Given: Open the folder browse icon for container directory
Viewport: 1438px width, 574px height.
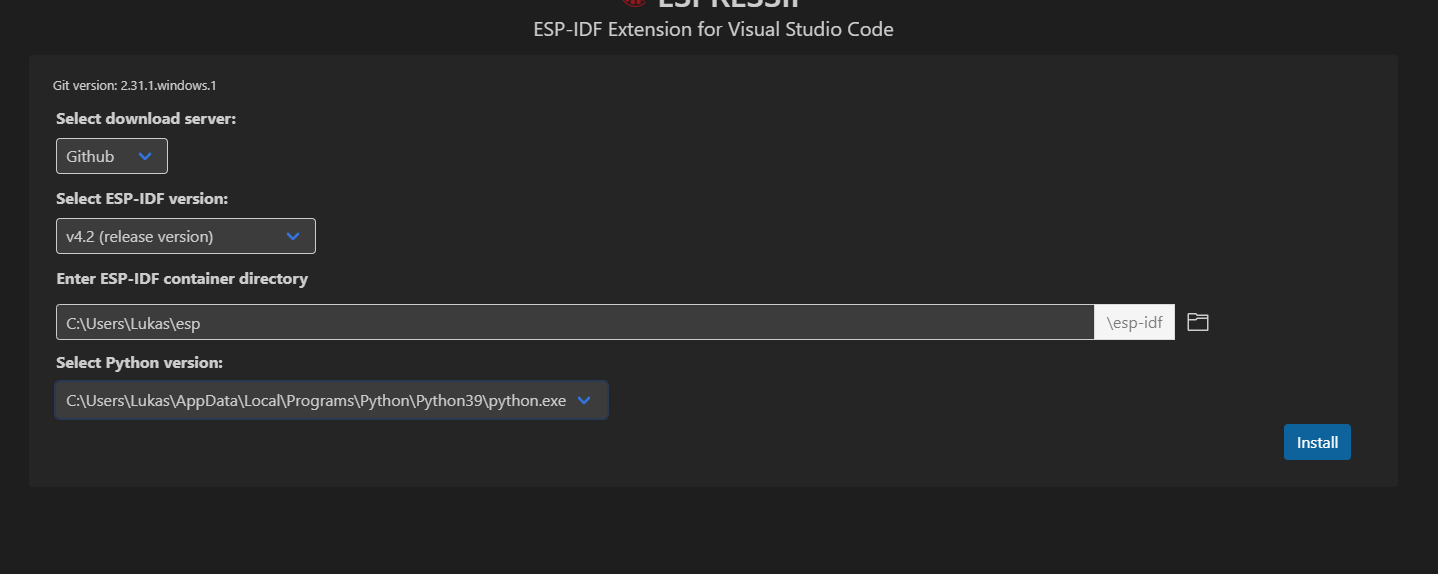Looking at the screenshot, I should pyautogui.click(x=1197, y=322).
